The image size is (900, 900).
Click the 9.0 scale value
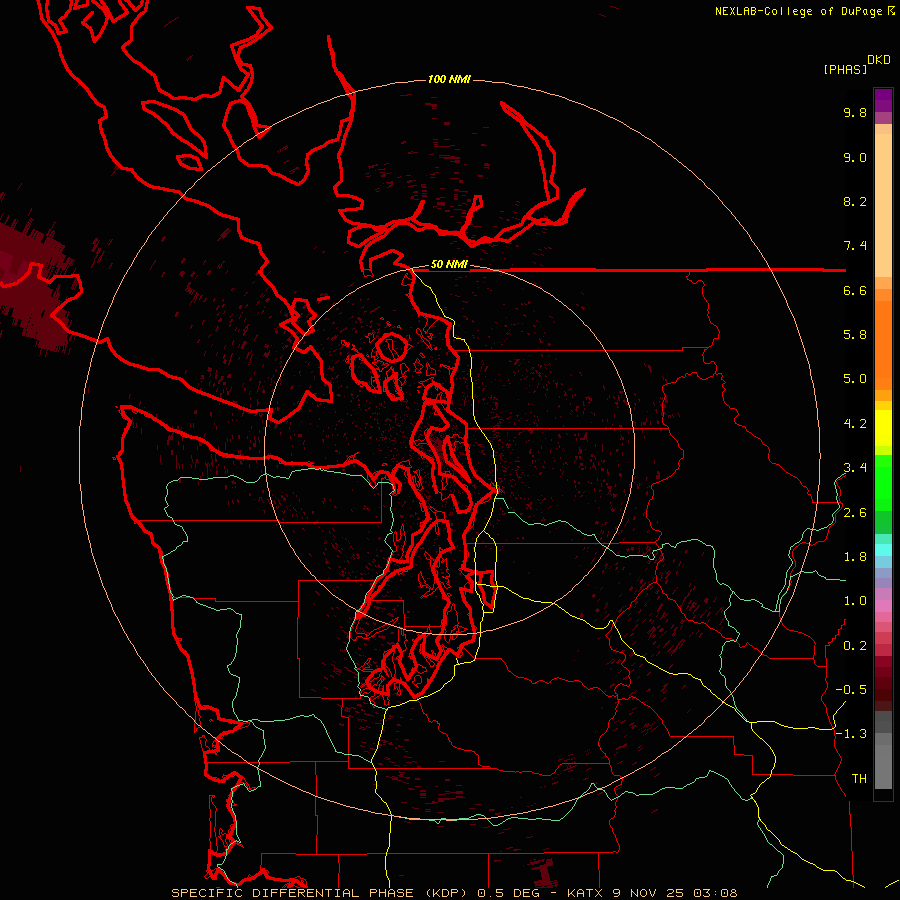tap(855, 157)
